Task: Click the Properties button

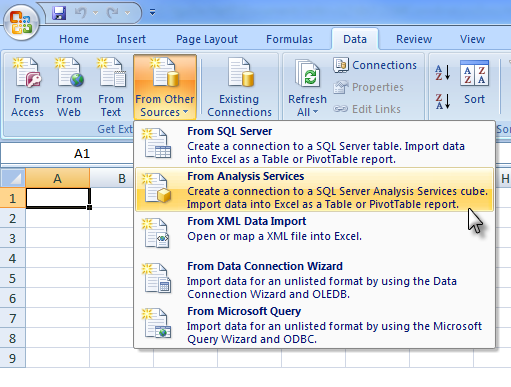Action: tap(368, 87)
